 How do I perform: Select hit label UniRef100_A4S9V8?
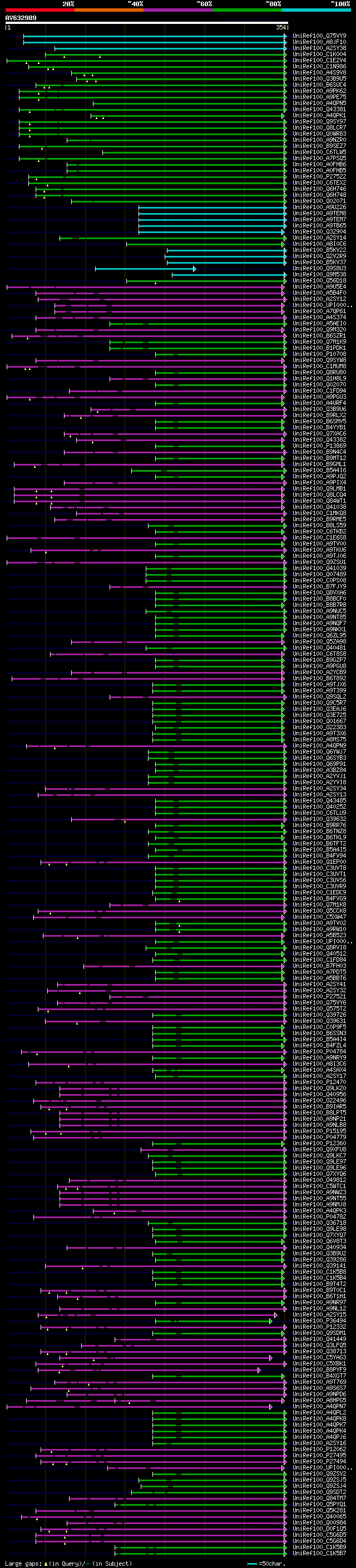tap(319, 72)
